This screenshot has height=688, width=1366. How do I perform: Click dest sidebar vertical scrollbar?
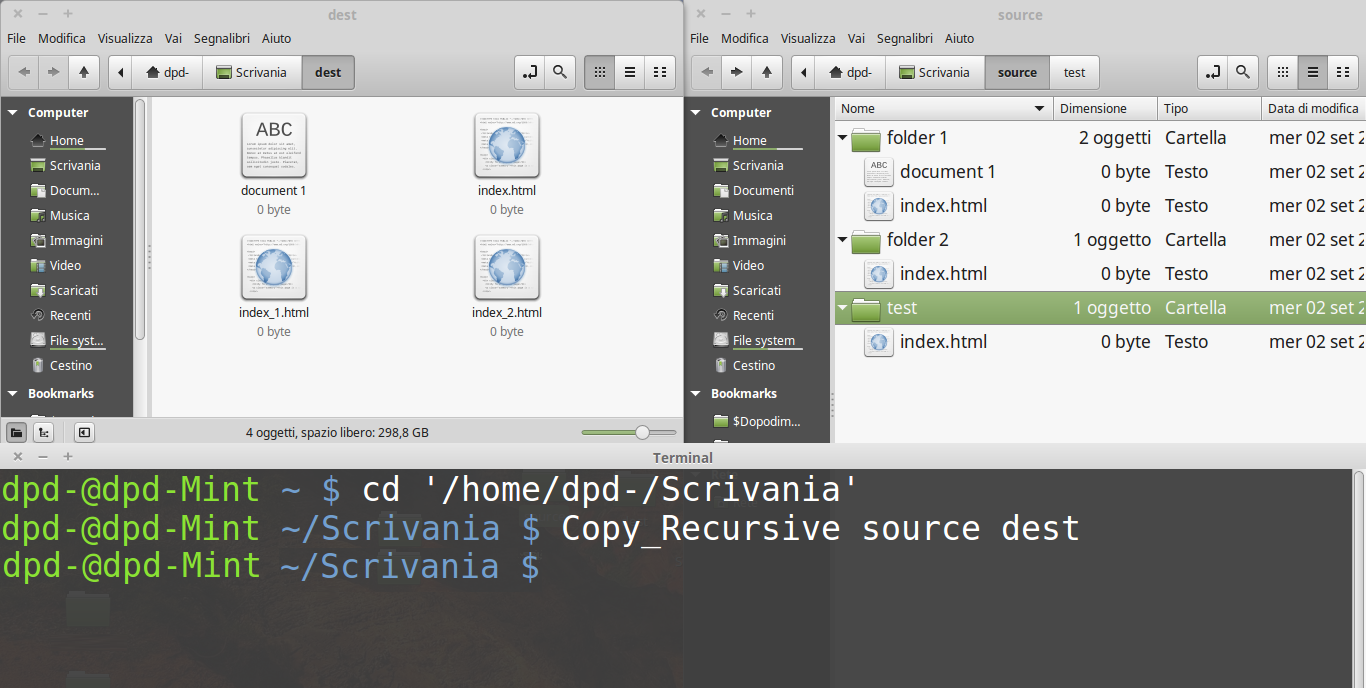click(140, 220)
